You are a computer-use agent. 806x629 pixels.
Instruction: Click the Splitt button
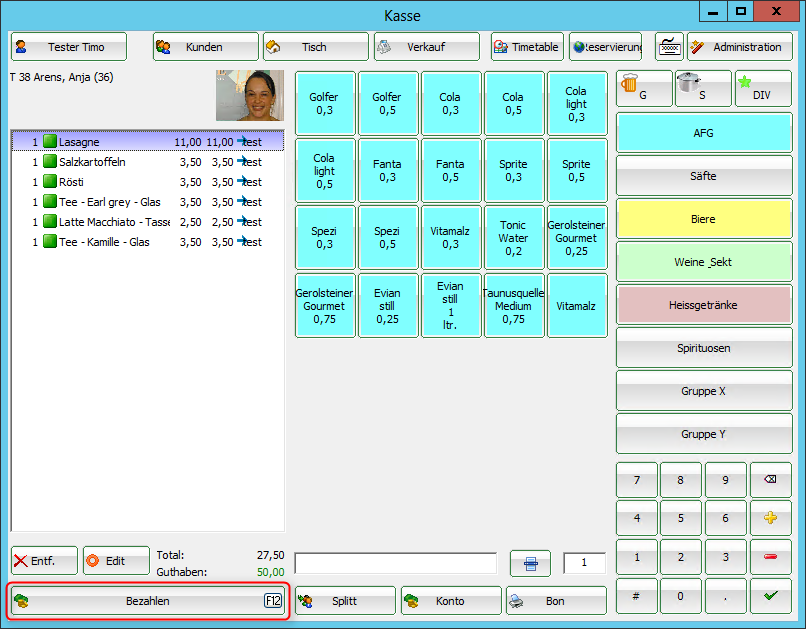pos(345,601)
